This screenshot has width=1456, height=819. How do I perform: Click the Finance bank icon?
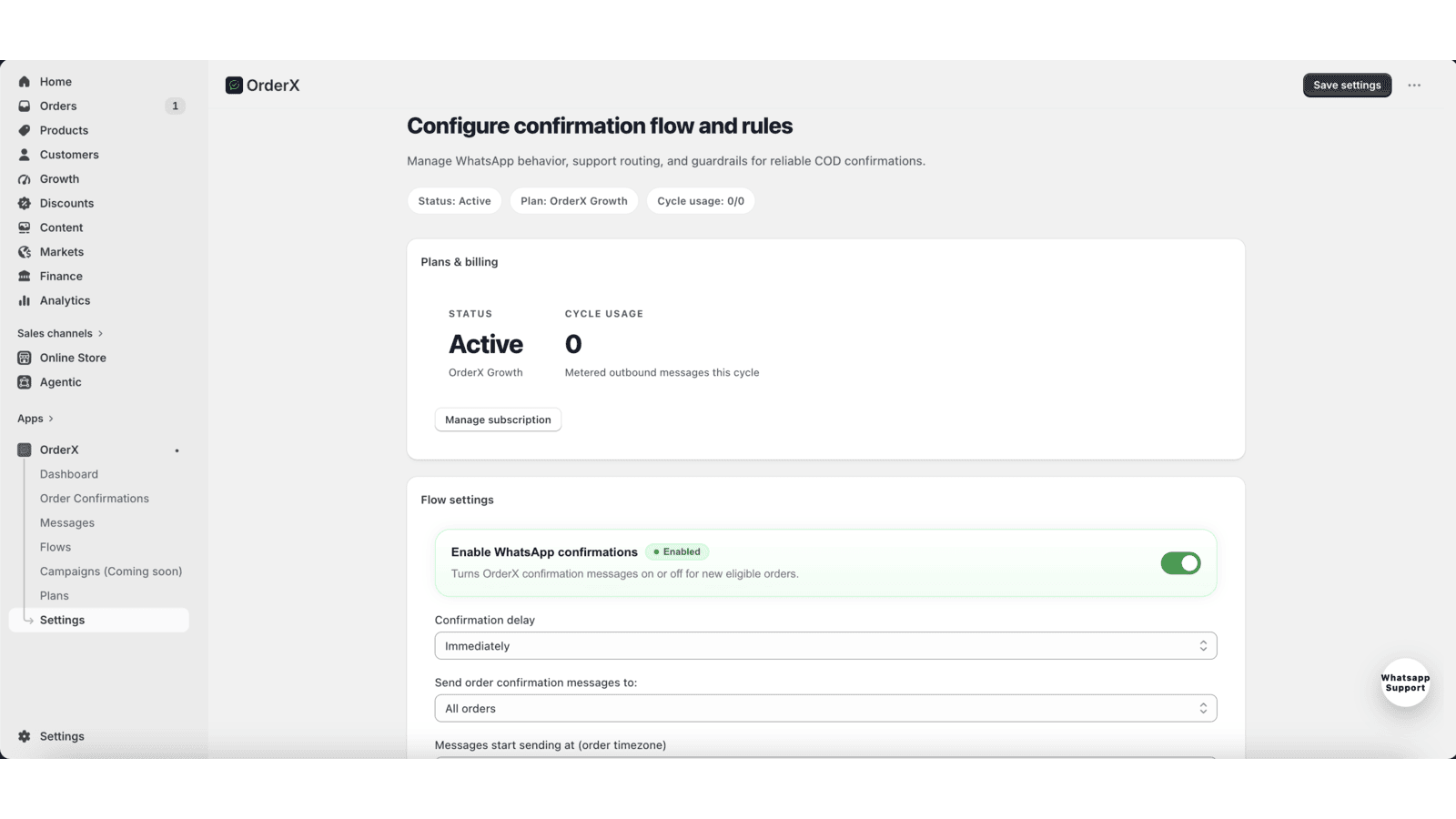coord(25,277)
